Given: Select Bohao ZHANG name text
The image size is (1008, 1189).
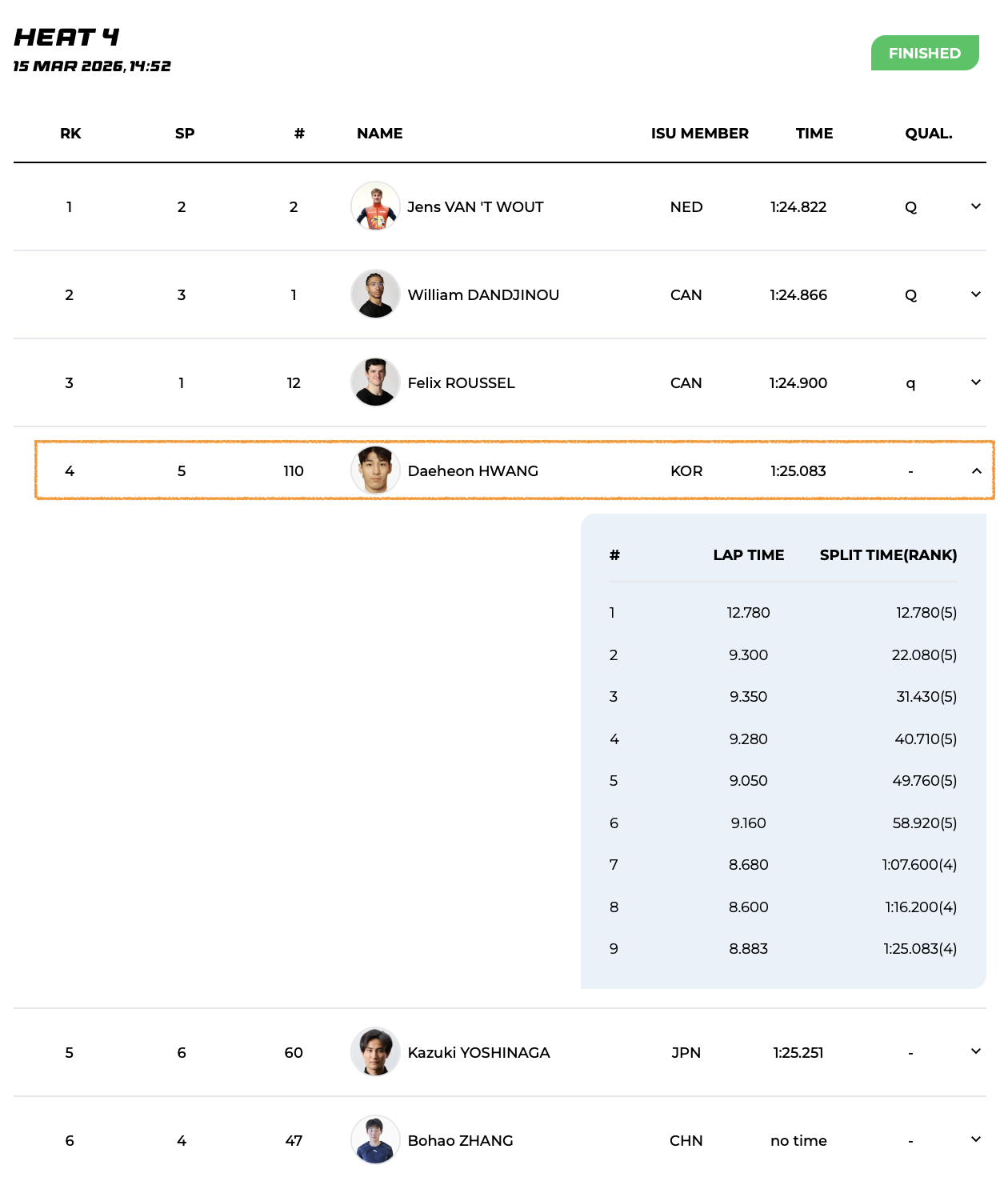Looking at the screenshot, I should [x=460, y=1141].
